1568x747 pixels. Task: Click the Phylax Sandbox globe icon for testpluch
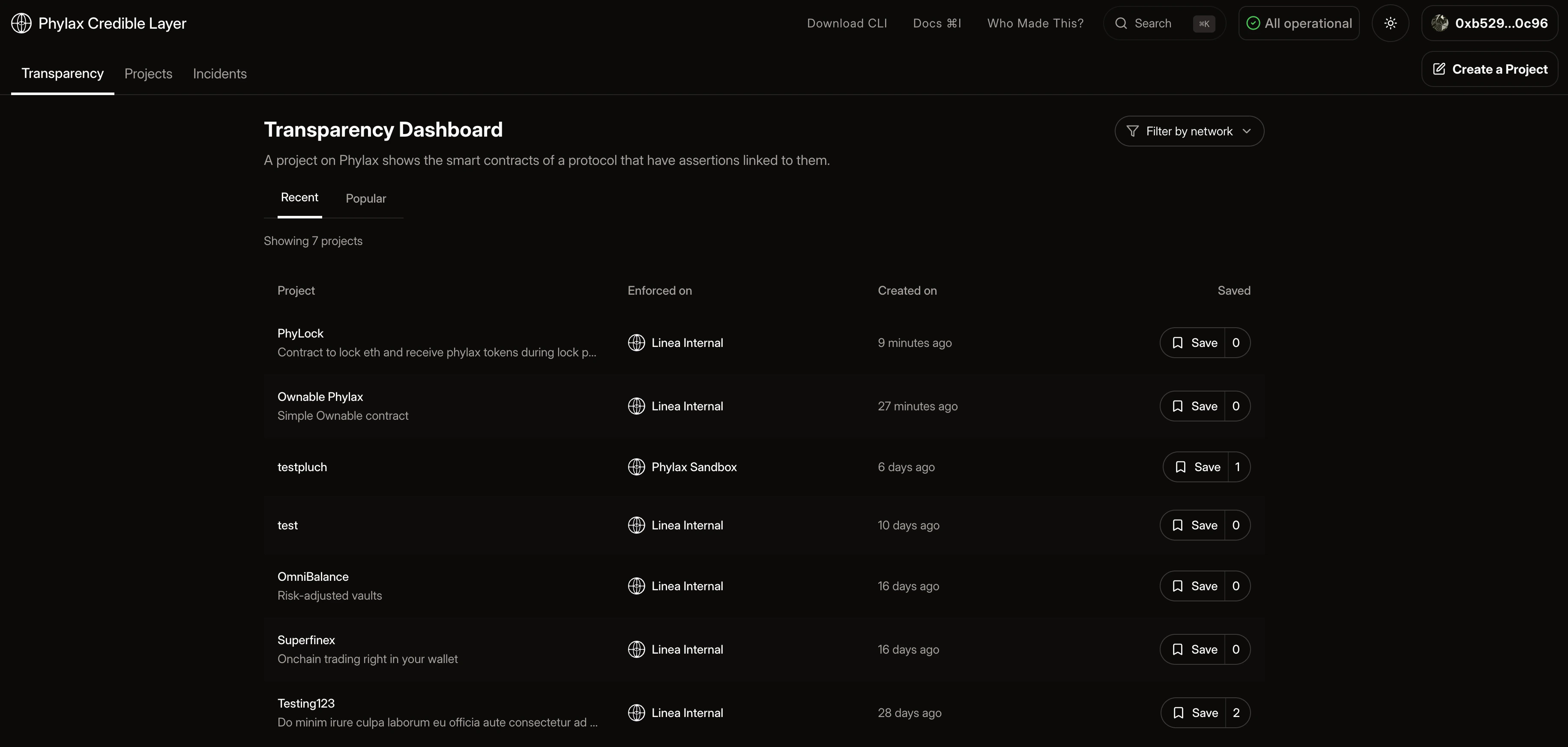pos(636,467)
